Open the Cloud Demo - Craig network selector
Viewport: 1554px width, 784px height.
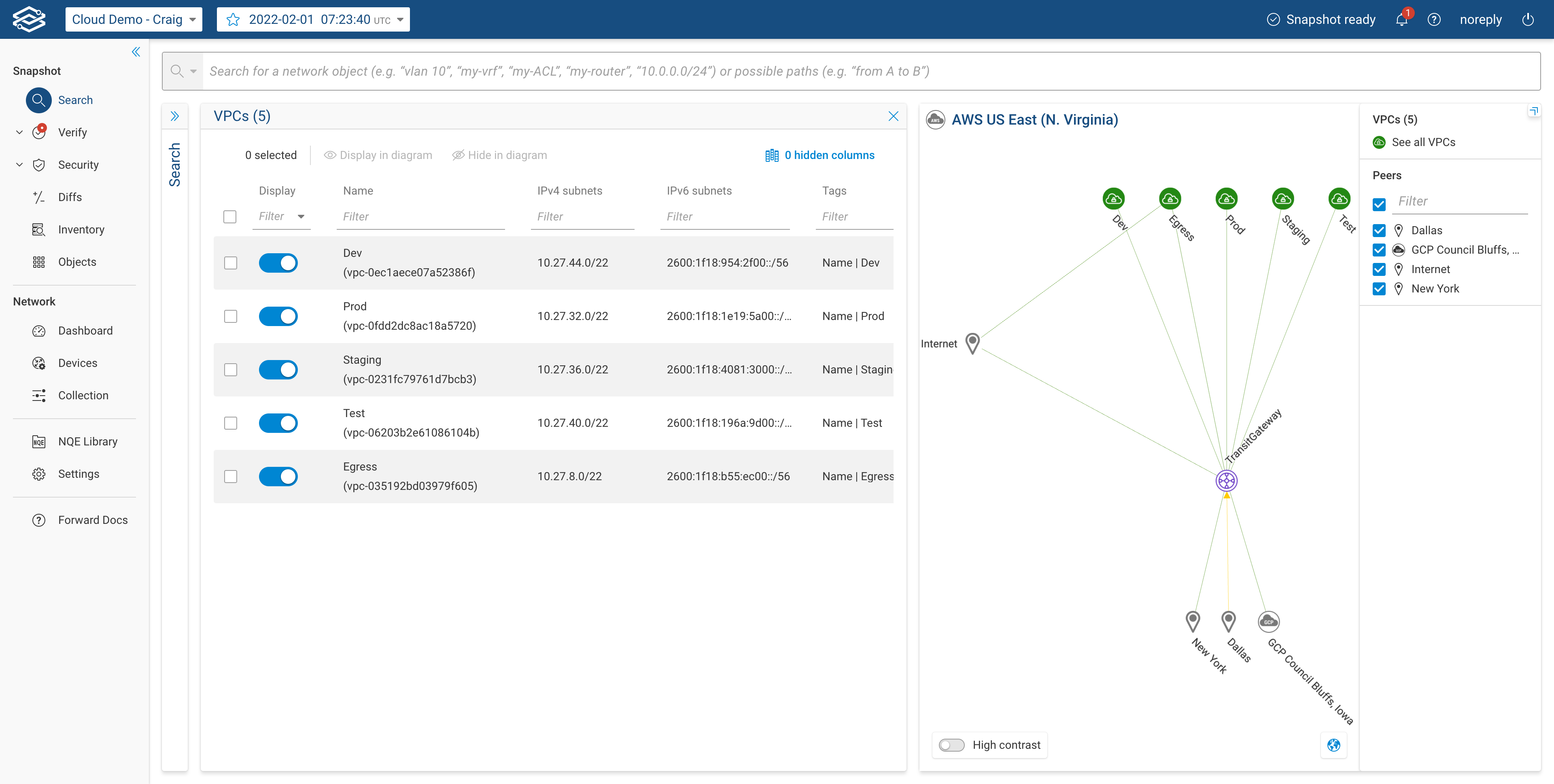coord(133,19)
